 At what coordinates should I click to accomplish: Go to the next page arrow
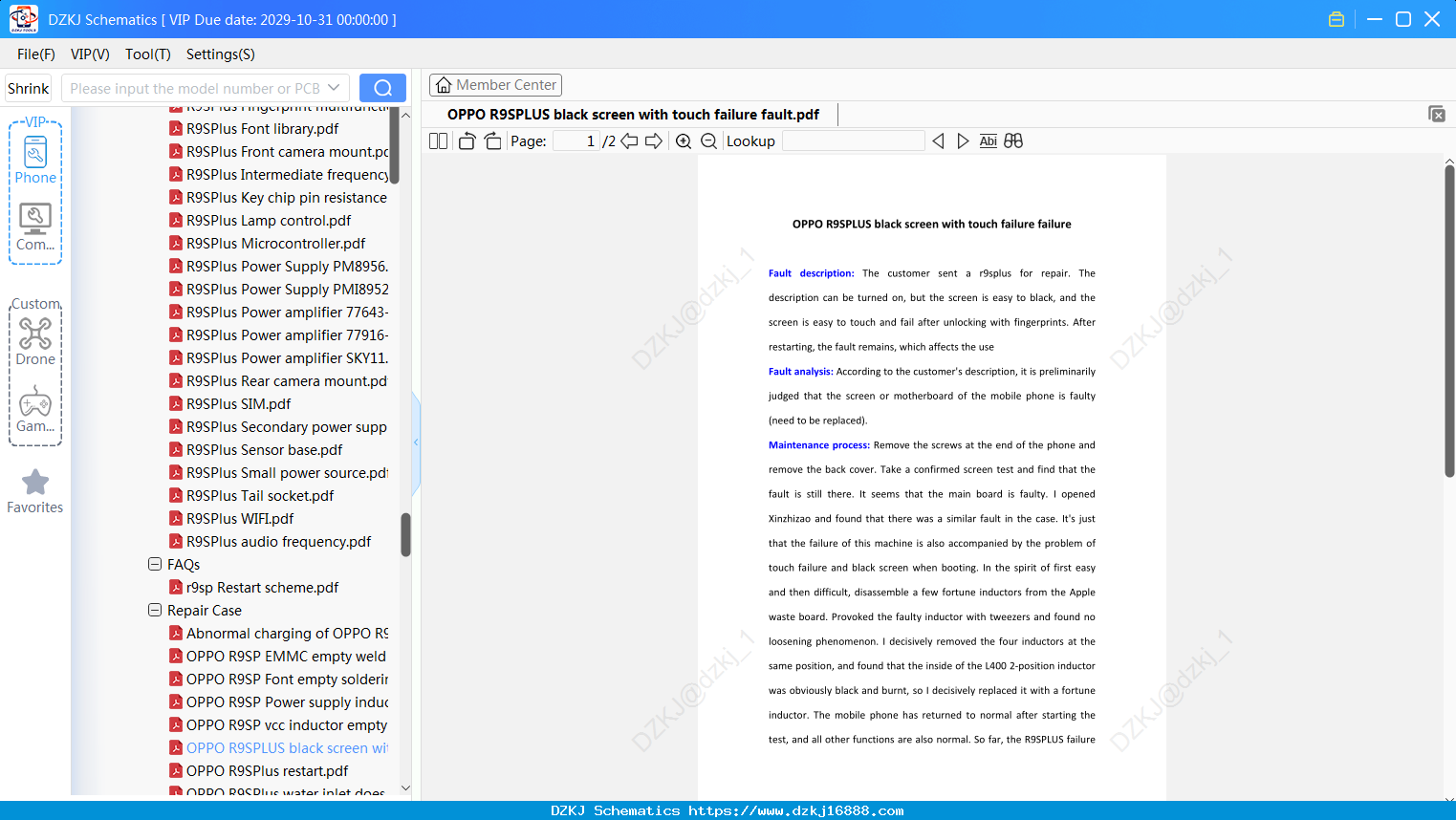tap(654, 141)
